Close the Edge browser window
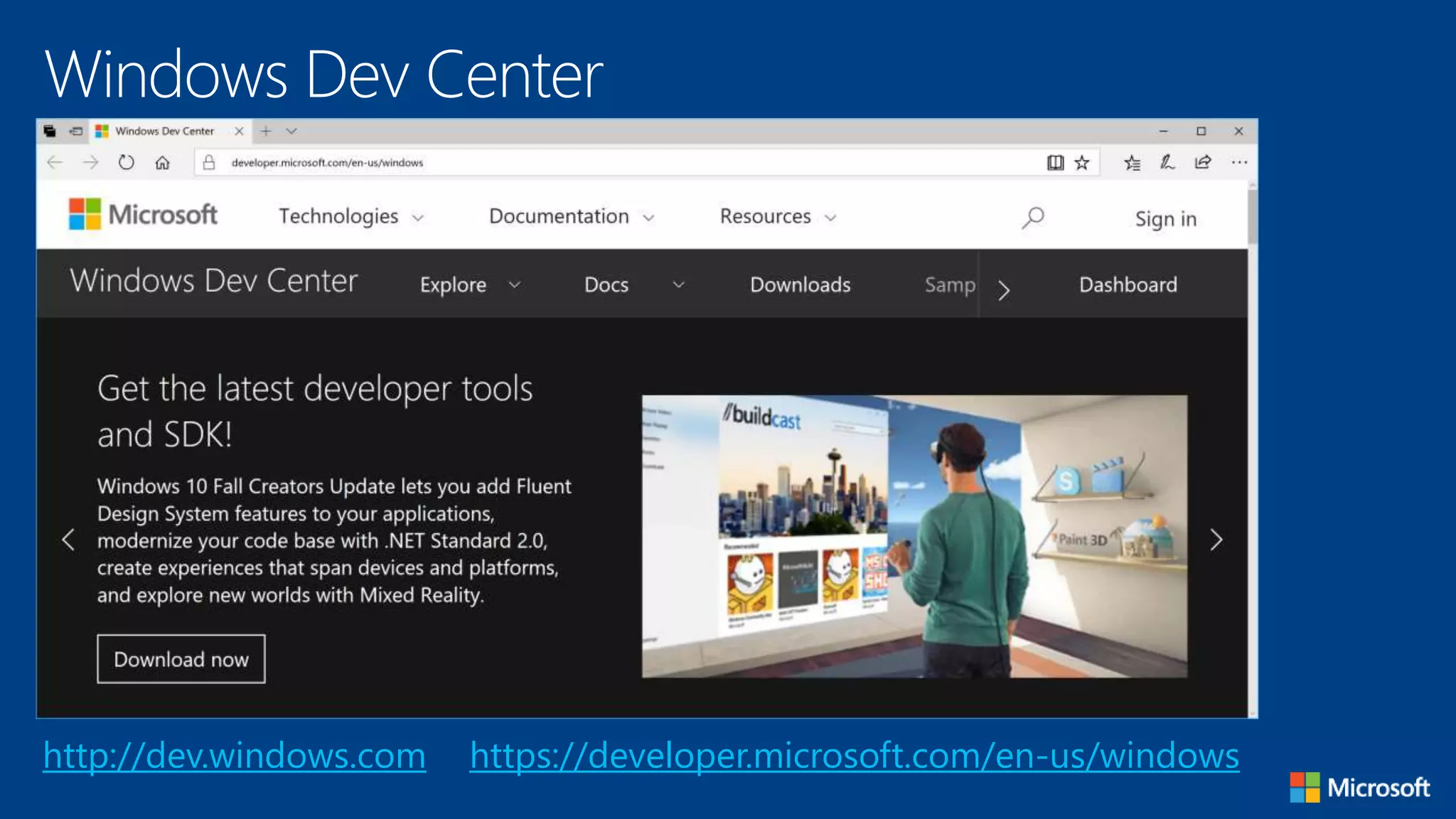The width and height of the screenshot is (1456, 819). 1239,131
